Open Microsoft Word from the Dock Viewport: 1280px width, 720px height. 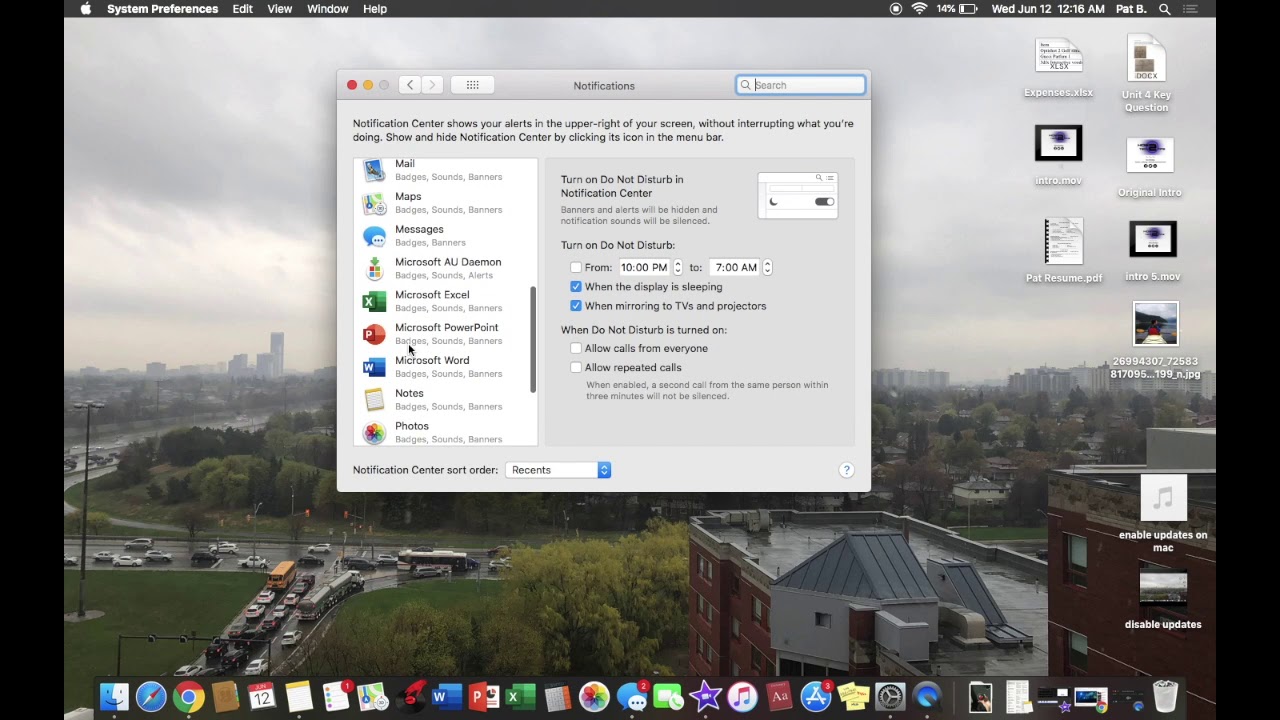446,696
